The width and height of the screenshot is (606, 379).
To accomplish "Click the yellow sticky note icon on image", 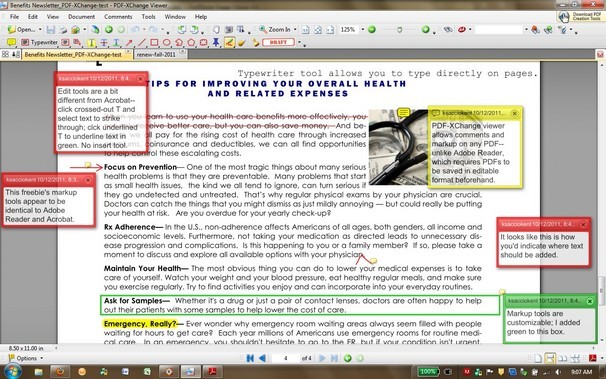I will coord(403,113).
